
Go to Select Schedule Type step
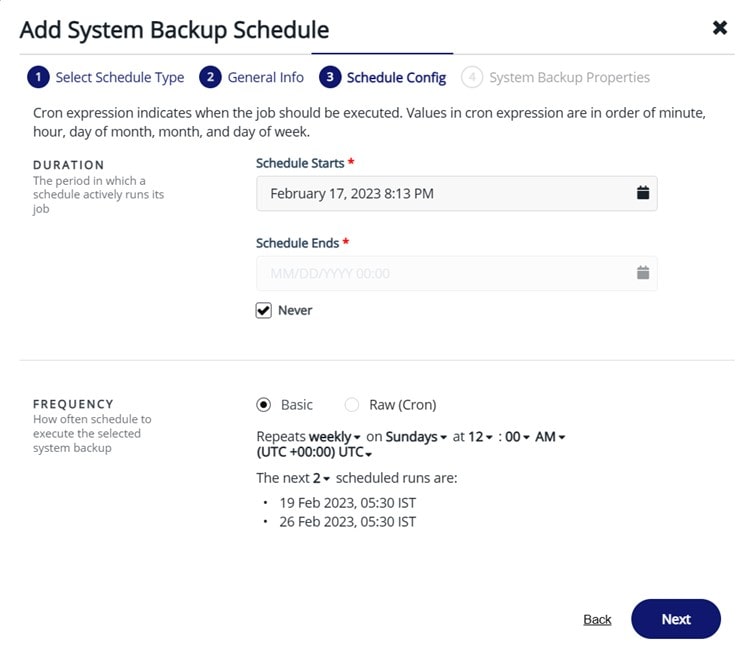(119, 78)
